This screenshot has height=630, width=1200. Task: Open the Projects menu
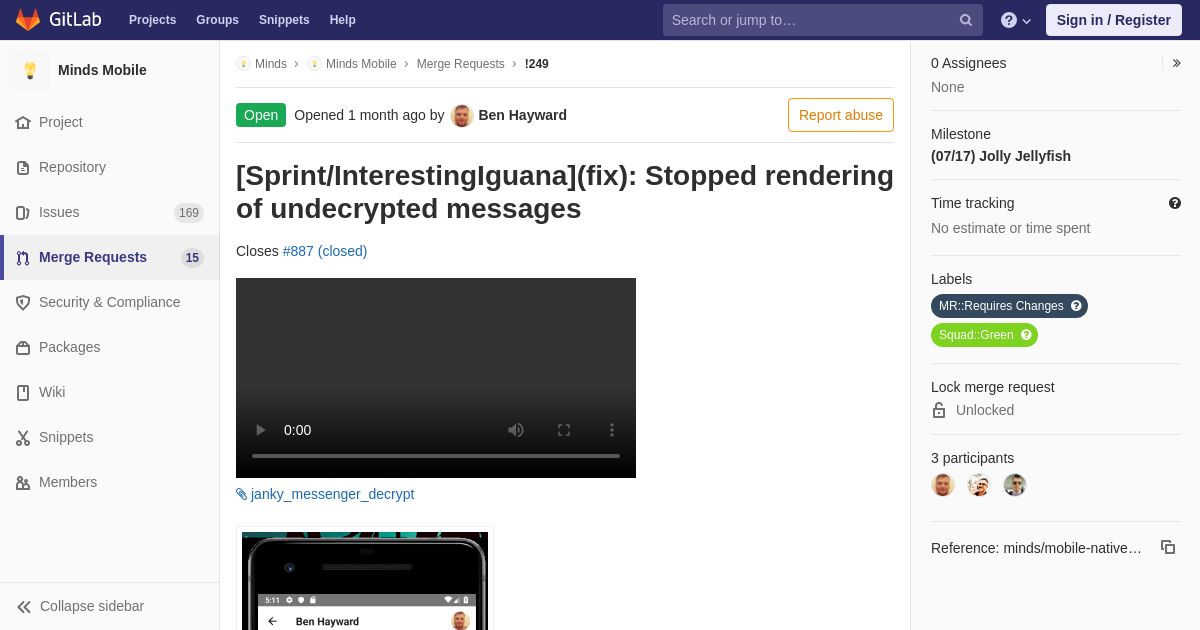(x=152, y=20)
